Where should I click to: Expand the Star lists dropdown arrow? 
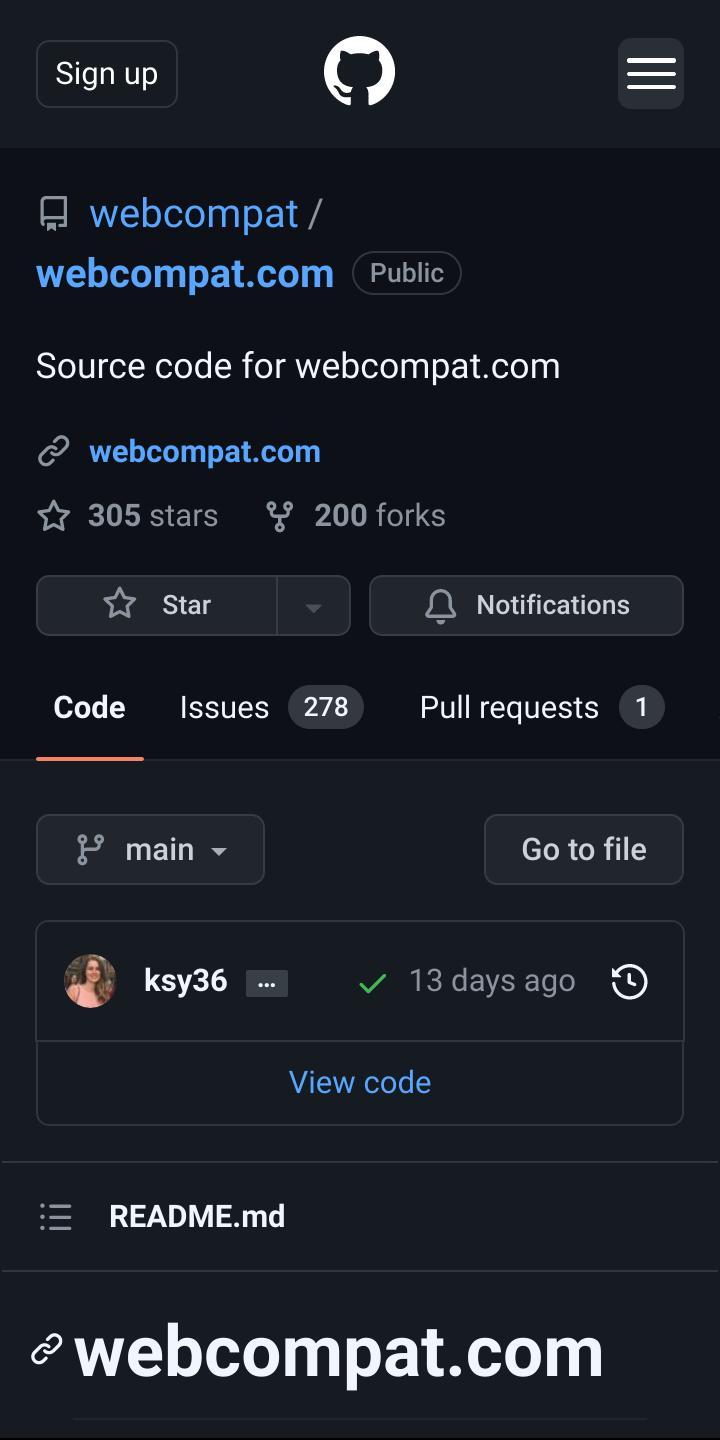tap(313, 605)
